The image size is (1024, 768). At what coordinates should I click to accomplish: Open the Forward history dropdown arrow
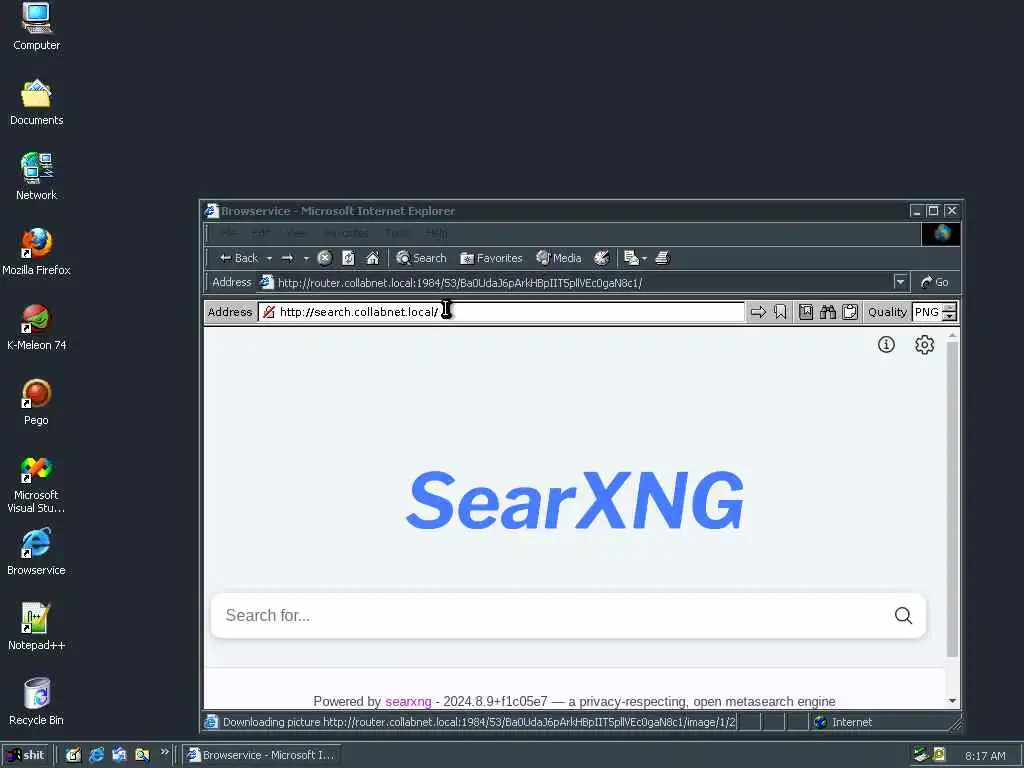click(x=306, y=259)
